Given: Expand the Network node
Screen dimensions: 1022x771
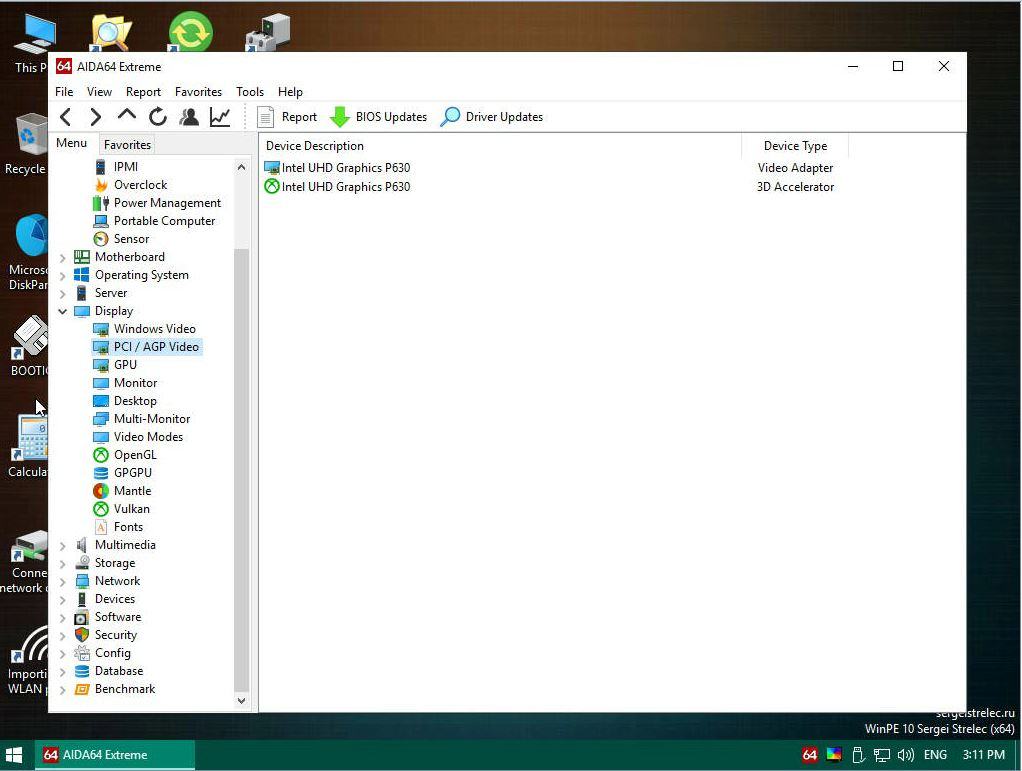Looking at the screenshot, I should pyautogui.click(x=63, y=582).
